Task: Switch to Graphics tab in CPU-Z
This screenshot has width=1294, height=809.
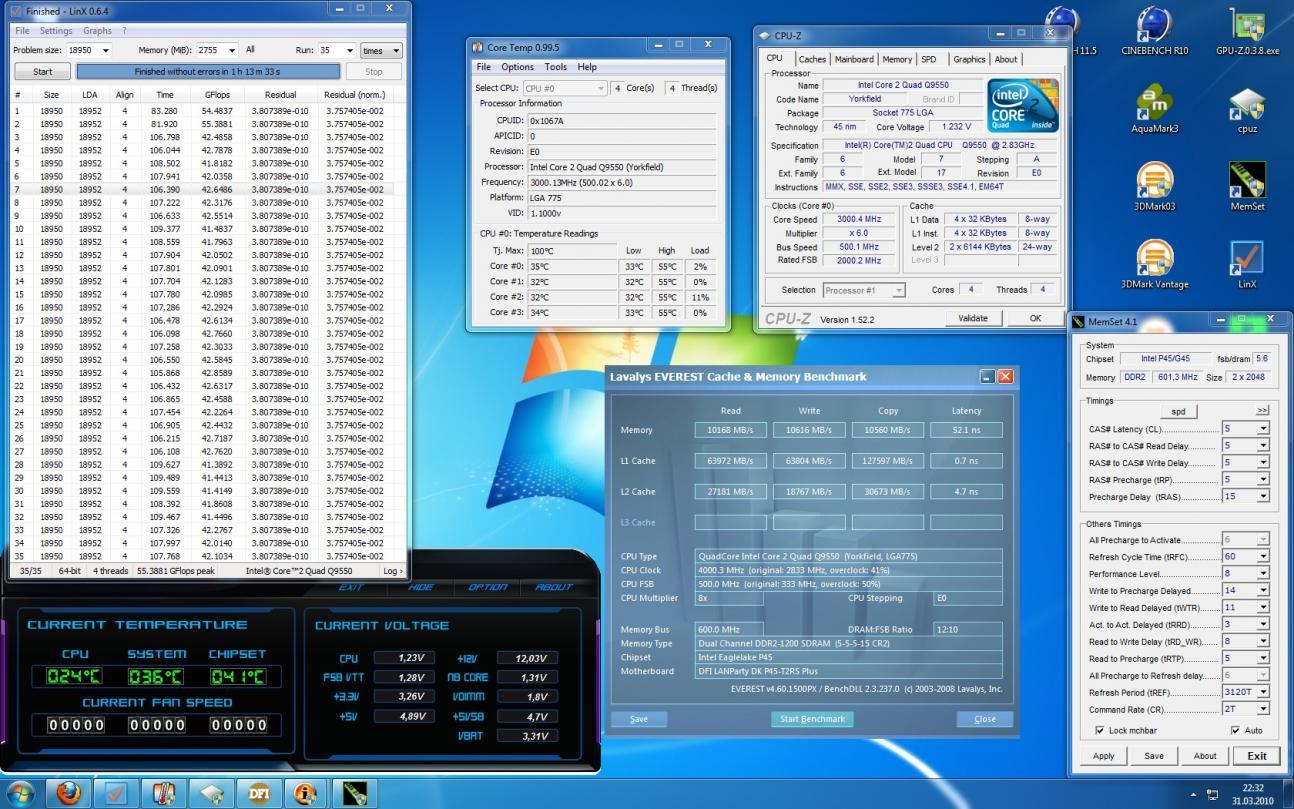Action: point(968,59)
